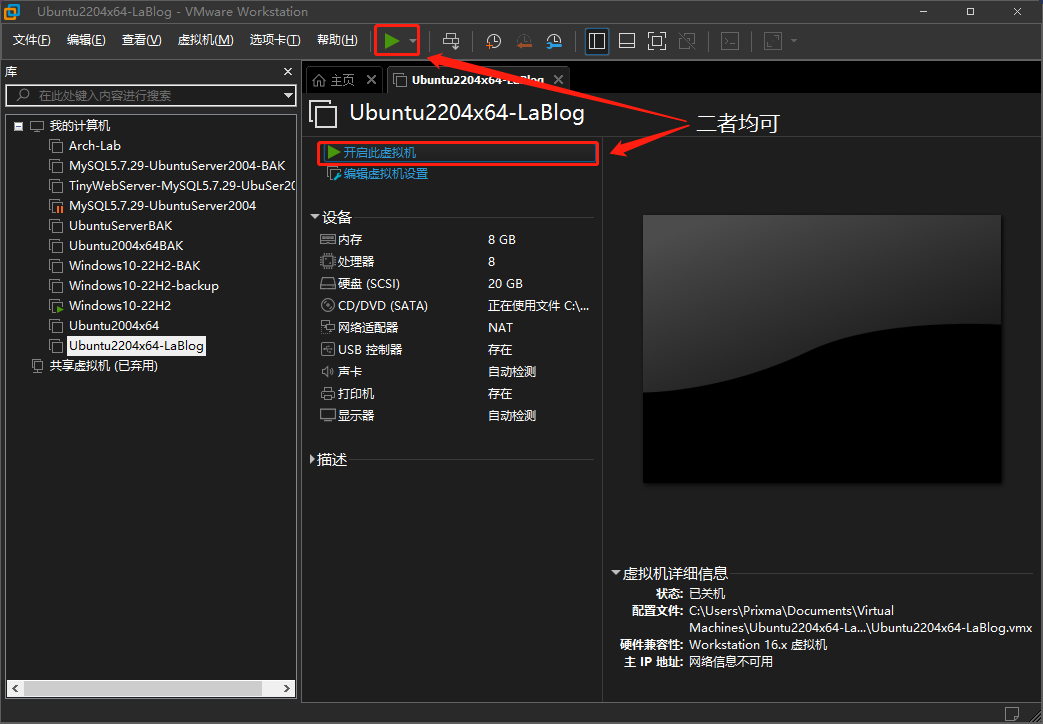Collapse the 虚拟机详细信息 section
This screenshot has height=724, width=1043.
pos(615,572)
